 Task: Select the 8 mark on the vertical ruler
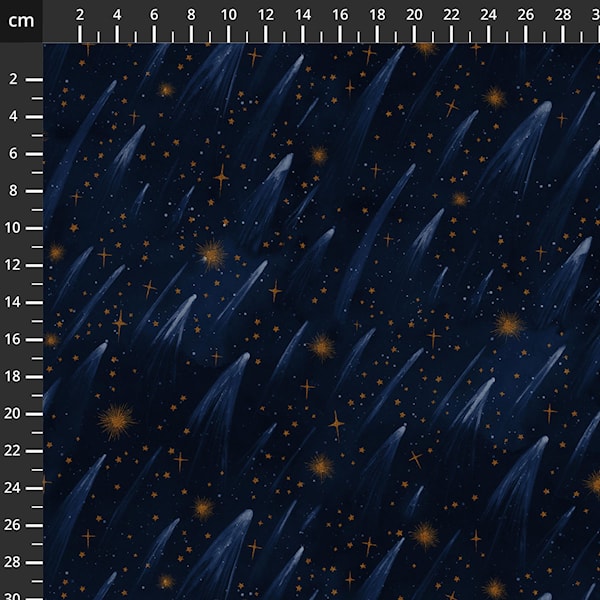(x=16, y=190)
